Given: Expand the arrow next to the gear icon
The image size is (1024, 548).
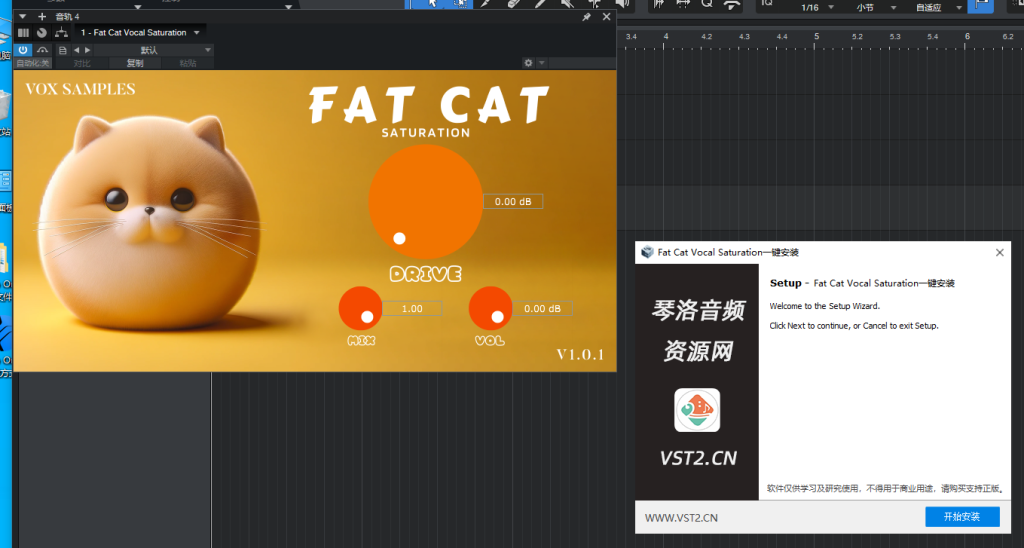Looking at the screenshot, I should click(x=541, y=63).
